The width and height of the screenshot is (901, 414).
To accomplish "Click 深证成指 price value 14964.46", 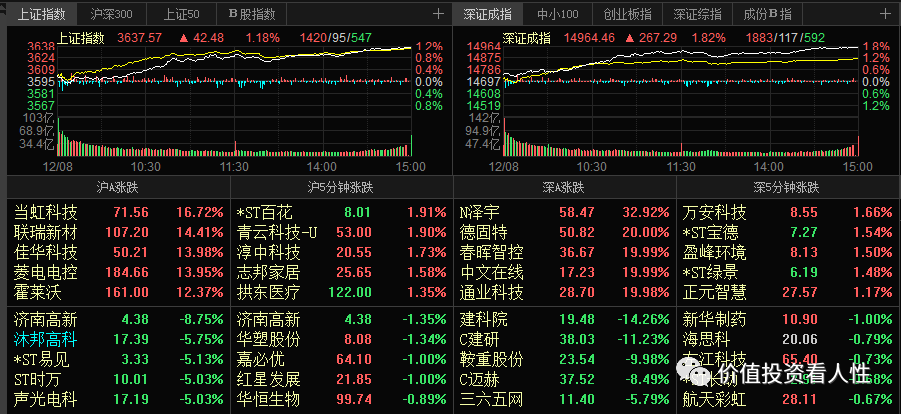I will click(x=589, y=39).
